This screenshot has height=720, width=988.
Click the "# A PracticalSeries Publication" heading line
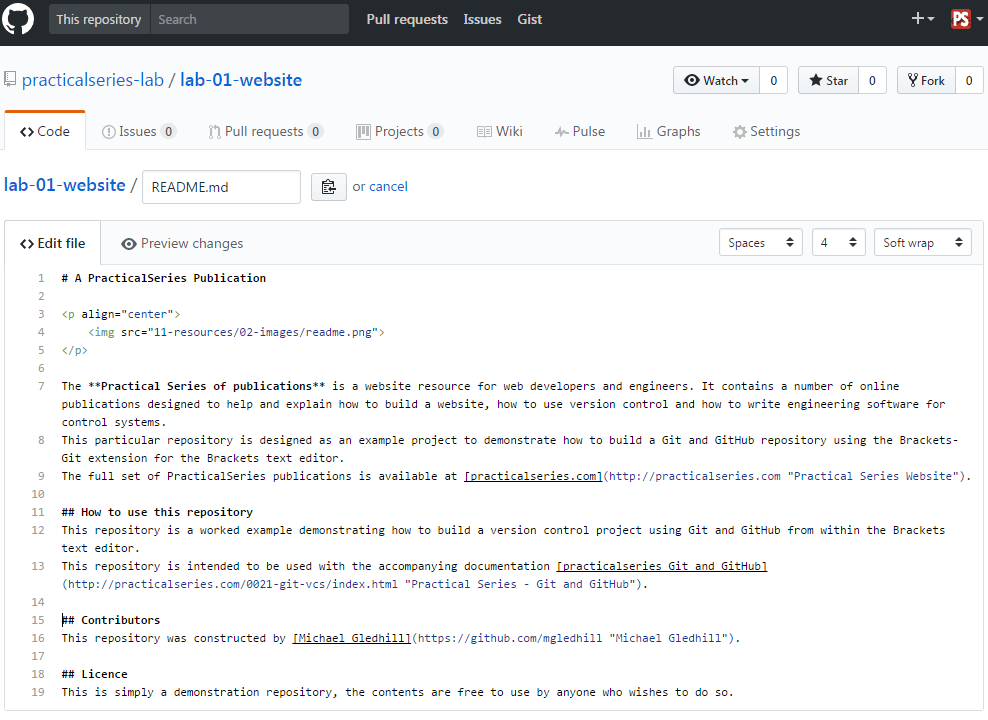(164, 278)
